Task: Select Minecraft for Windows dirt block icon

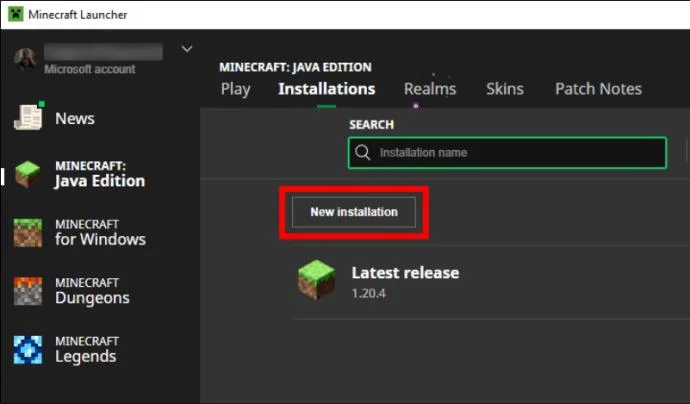Action: click(x=28, y=232)
